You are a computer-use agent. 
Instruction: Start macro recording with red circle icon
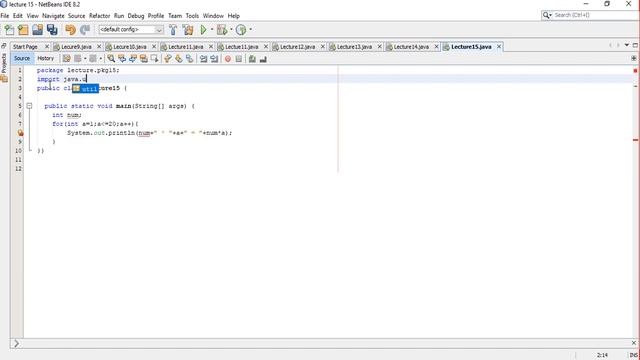(x=228, y=59)
